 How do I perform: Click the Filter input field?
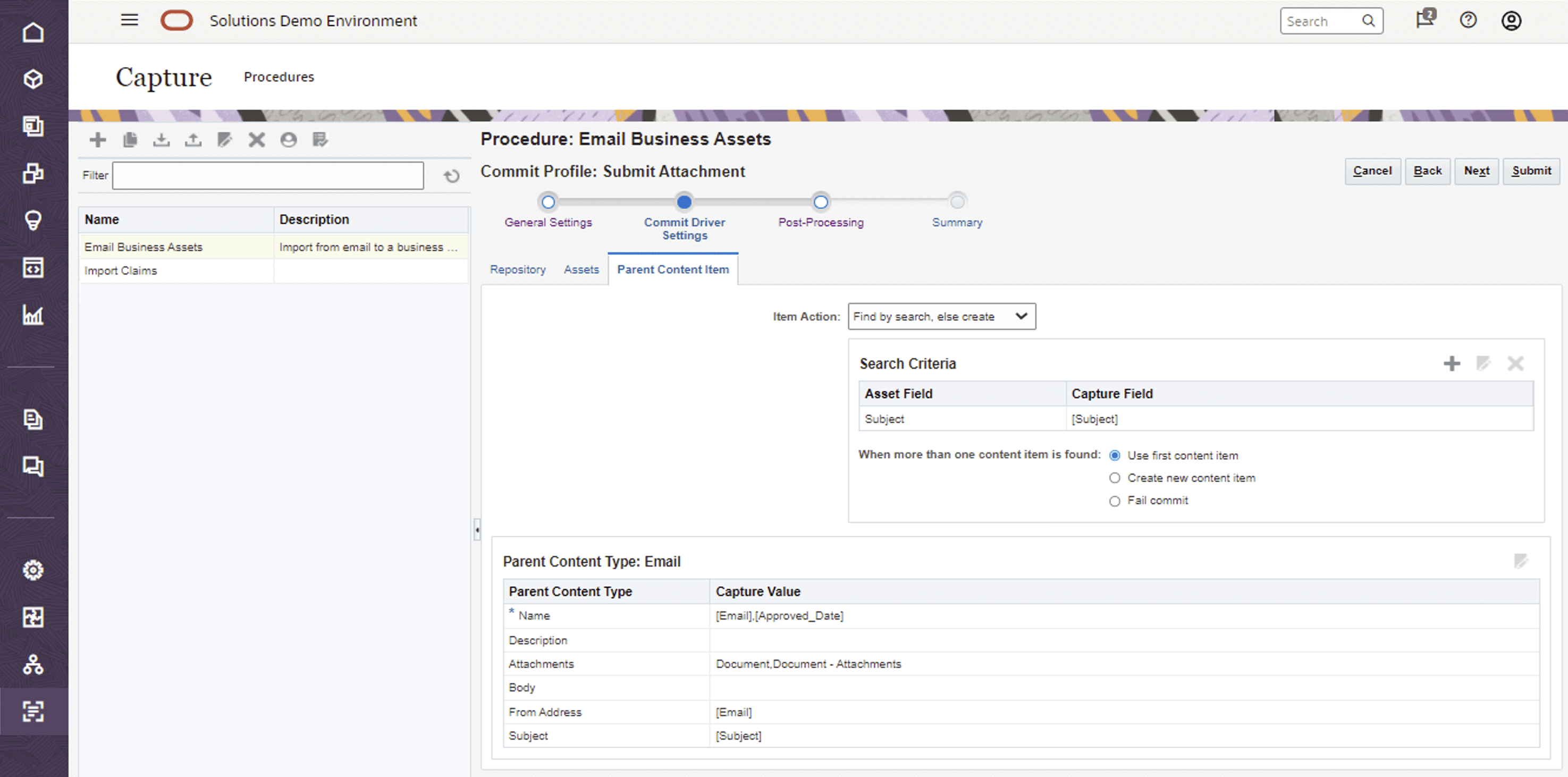click(x=268, y=175)
